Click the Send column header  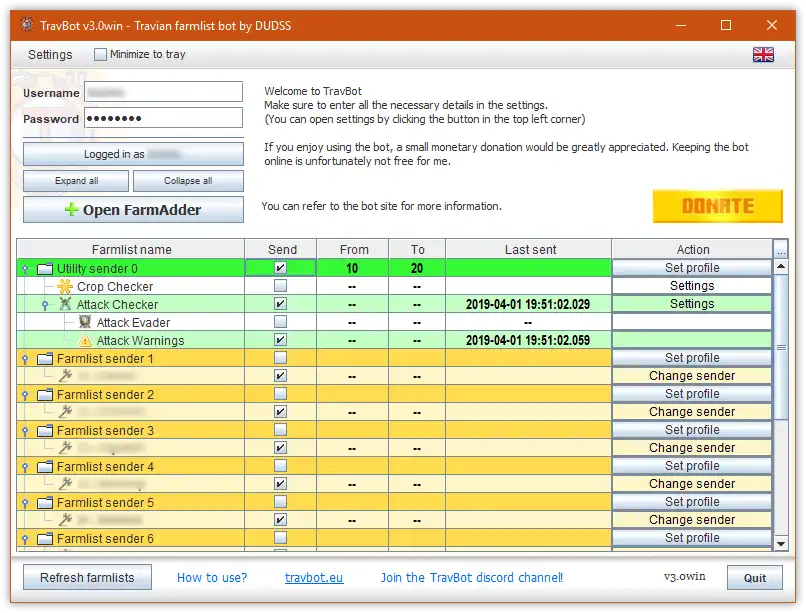(x=282, y=249)
